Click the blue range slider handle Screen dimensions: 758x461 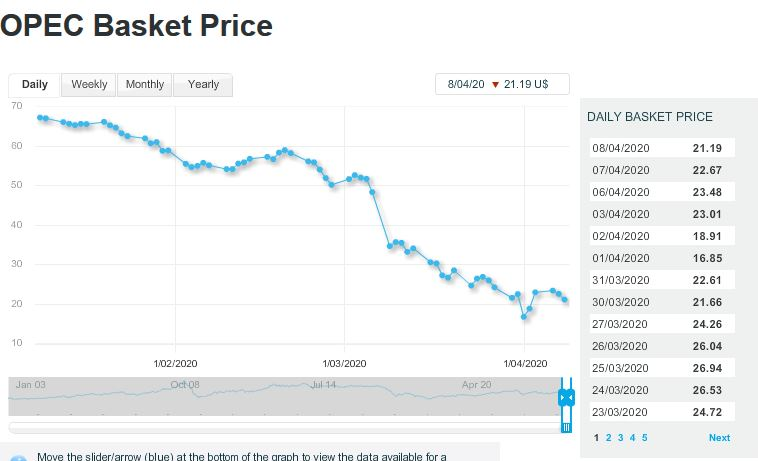click(566, 398)
